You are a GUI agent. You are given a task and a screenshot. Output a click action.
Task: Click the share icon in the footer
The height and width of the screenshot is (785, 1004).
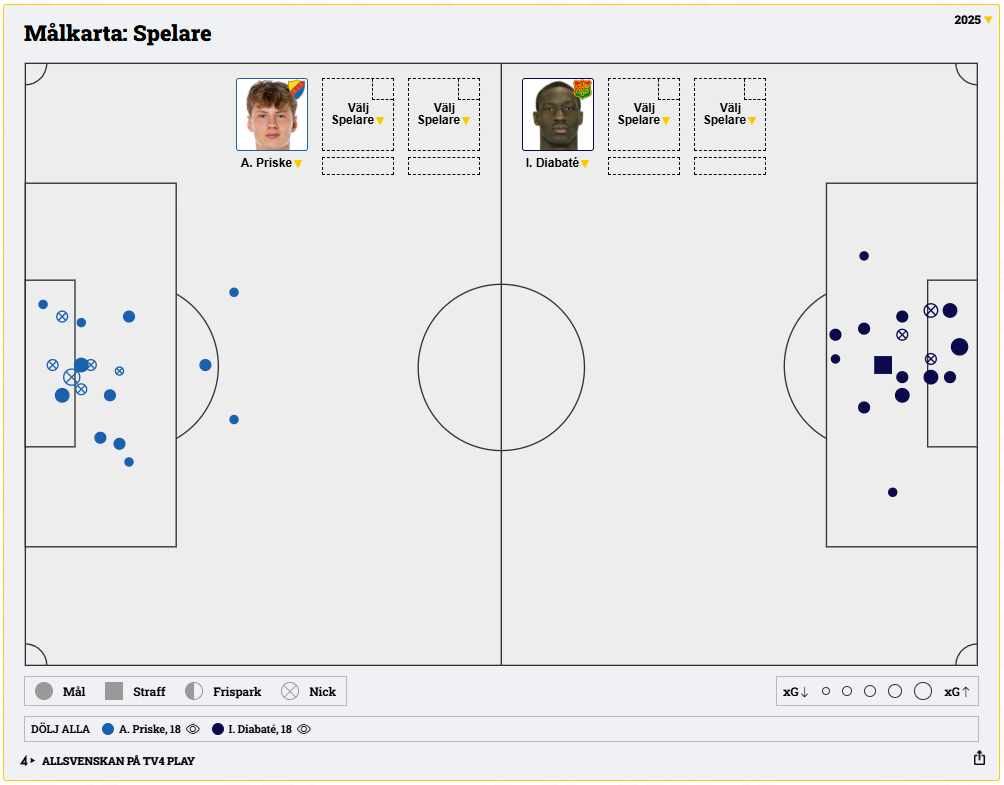(979, 758)
